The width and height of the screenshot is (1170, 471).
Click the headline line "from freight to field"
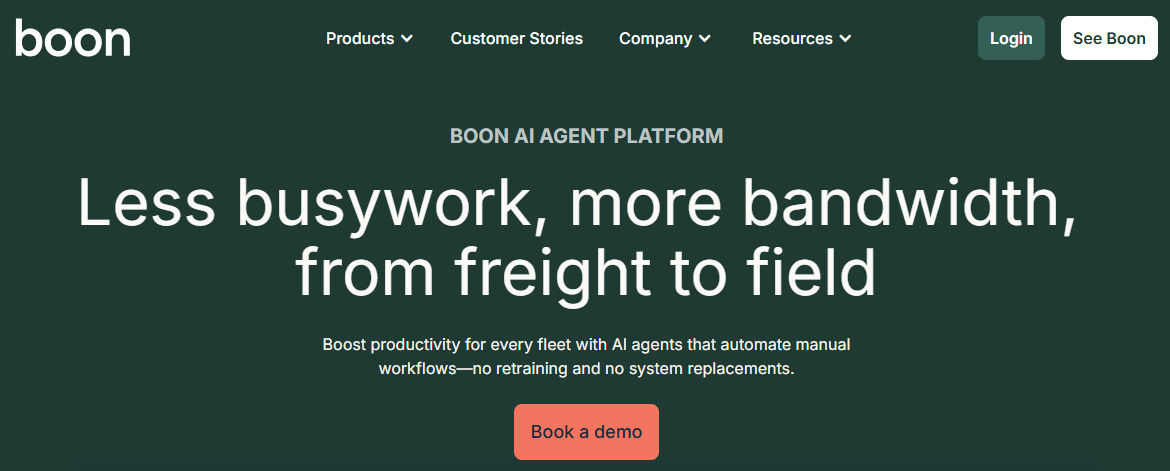click(586, 272)
